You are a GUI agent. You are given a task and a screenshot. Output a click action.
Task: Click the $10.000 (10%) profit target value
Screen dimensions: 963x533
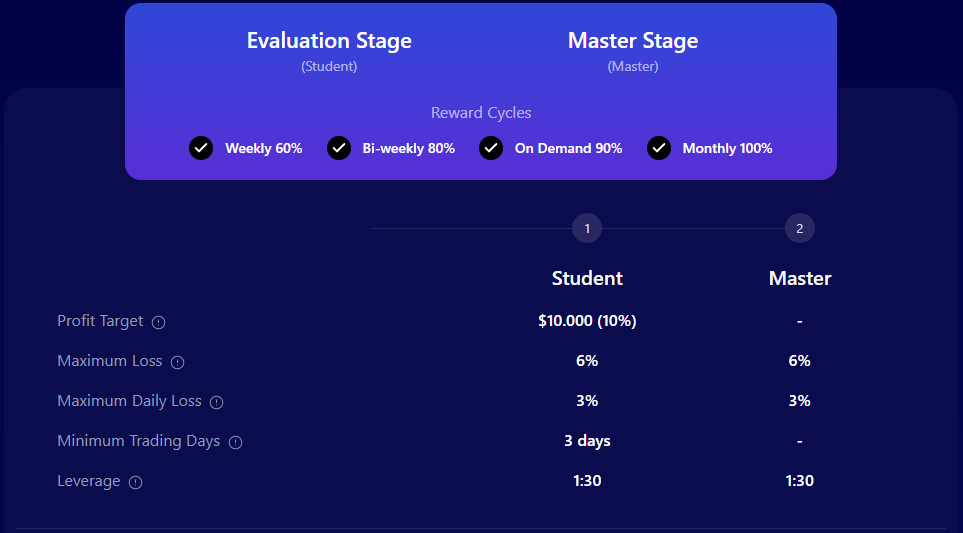(x=587, y=321)
